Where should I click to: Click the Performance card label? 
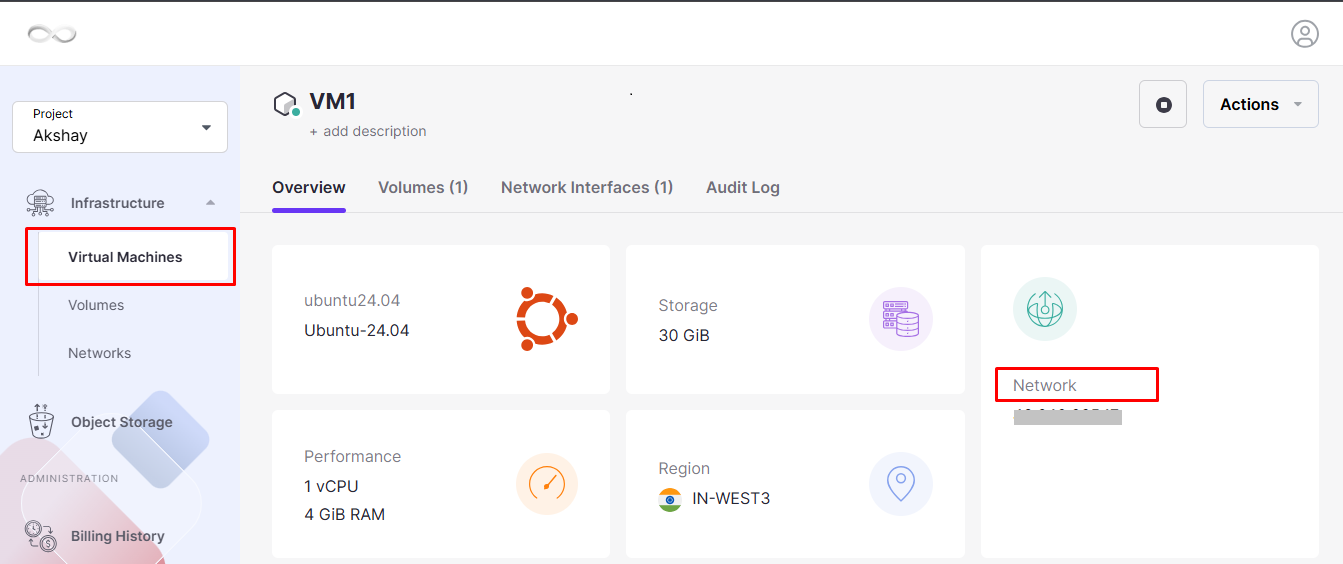(352, 456)
